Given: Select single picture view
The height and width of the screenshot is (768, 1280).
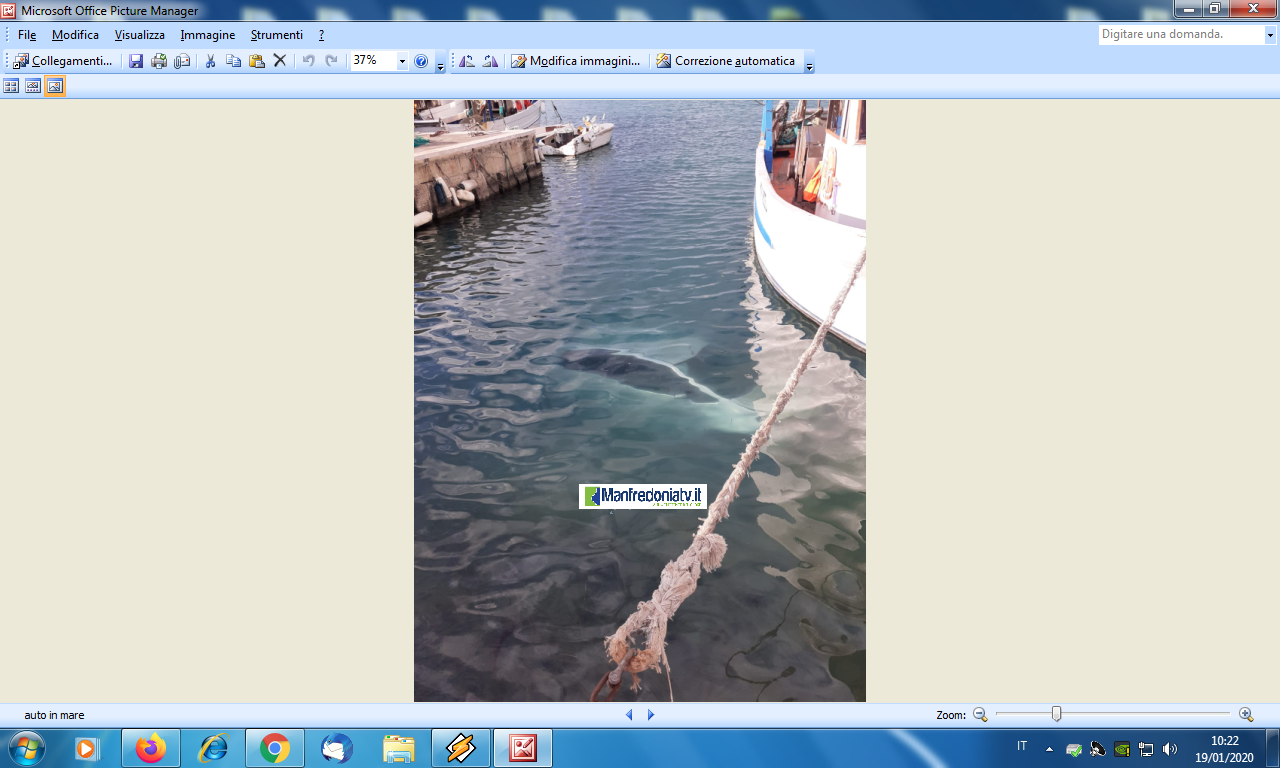Looking at the screenshot, I should 55,86.
